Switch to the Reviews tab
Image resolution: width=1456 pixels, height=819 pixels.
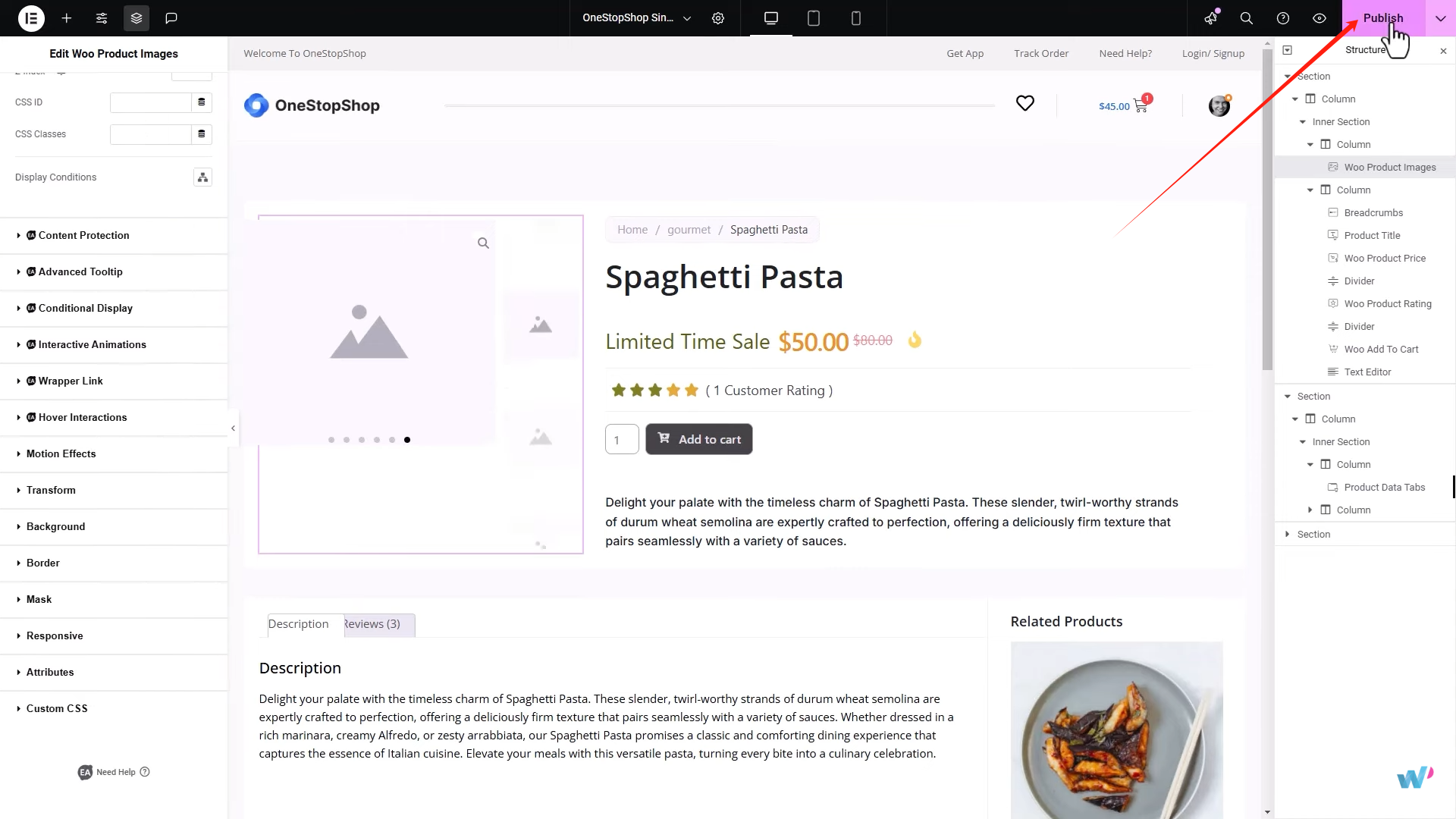tap(372, 624)
